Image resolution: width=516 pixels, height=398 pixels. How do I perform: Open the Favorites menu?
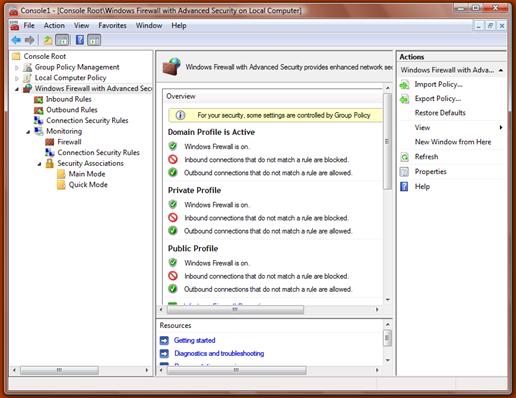click(x=112, y=25)
